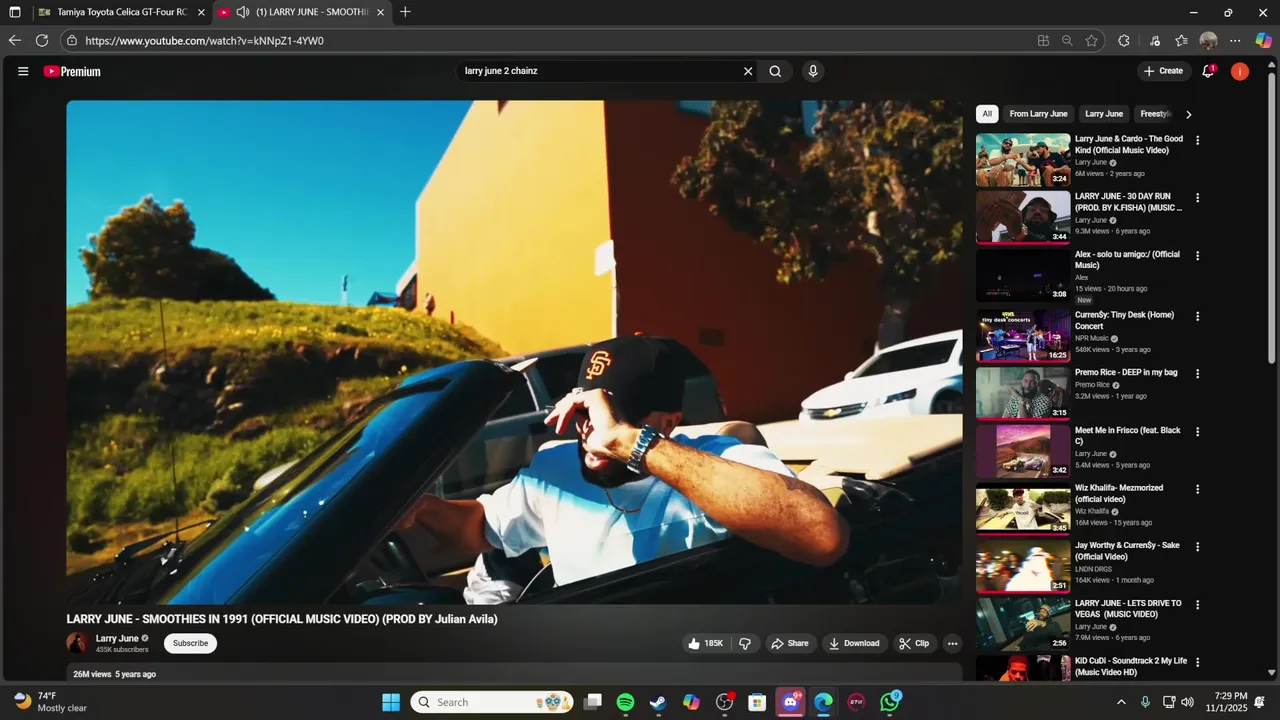Close the Tamiya Toyota Celica tab
Screen dimensions: 1280x720
click(201, 12)
